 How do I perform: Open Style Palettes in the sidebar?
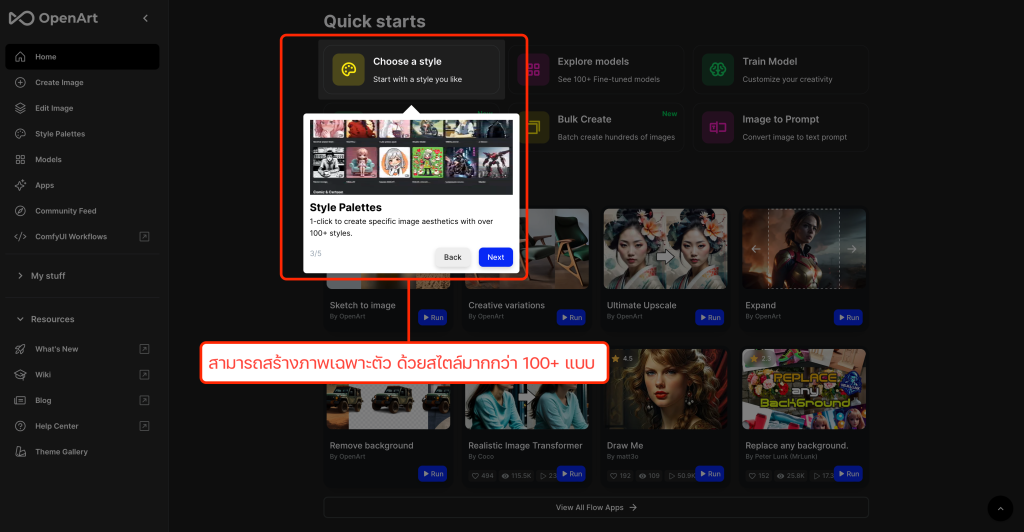pyautogui.click(x=60, y=134)
